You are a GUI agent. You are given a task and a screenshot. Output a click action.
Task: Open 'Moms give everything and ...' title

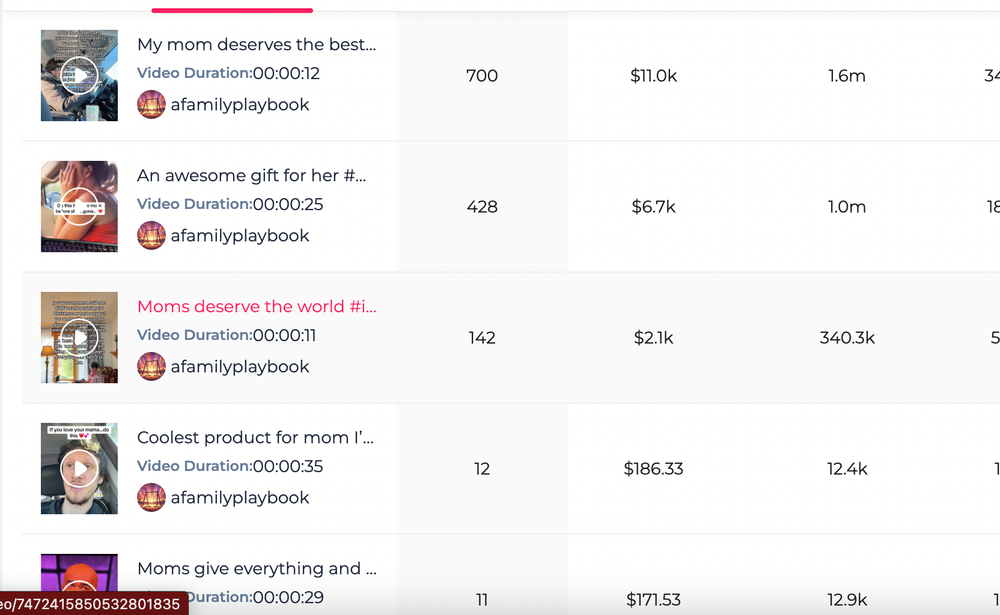point(256,568)
